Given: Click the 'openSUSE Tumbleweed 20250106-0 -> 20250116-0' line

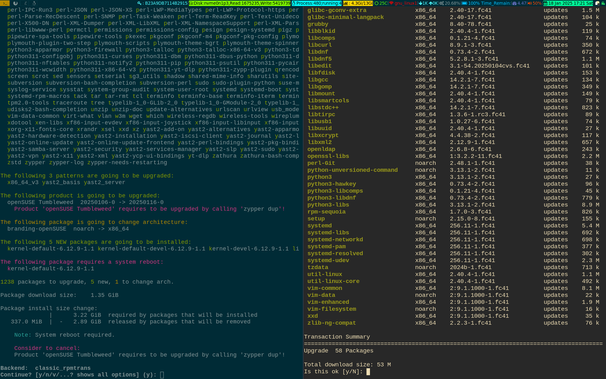Looking at the screenshot, I should [85, 202].
